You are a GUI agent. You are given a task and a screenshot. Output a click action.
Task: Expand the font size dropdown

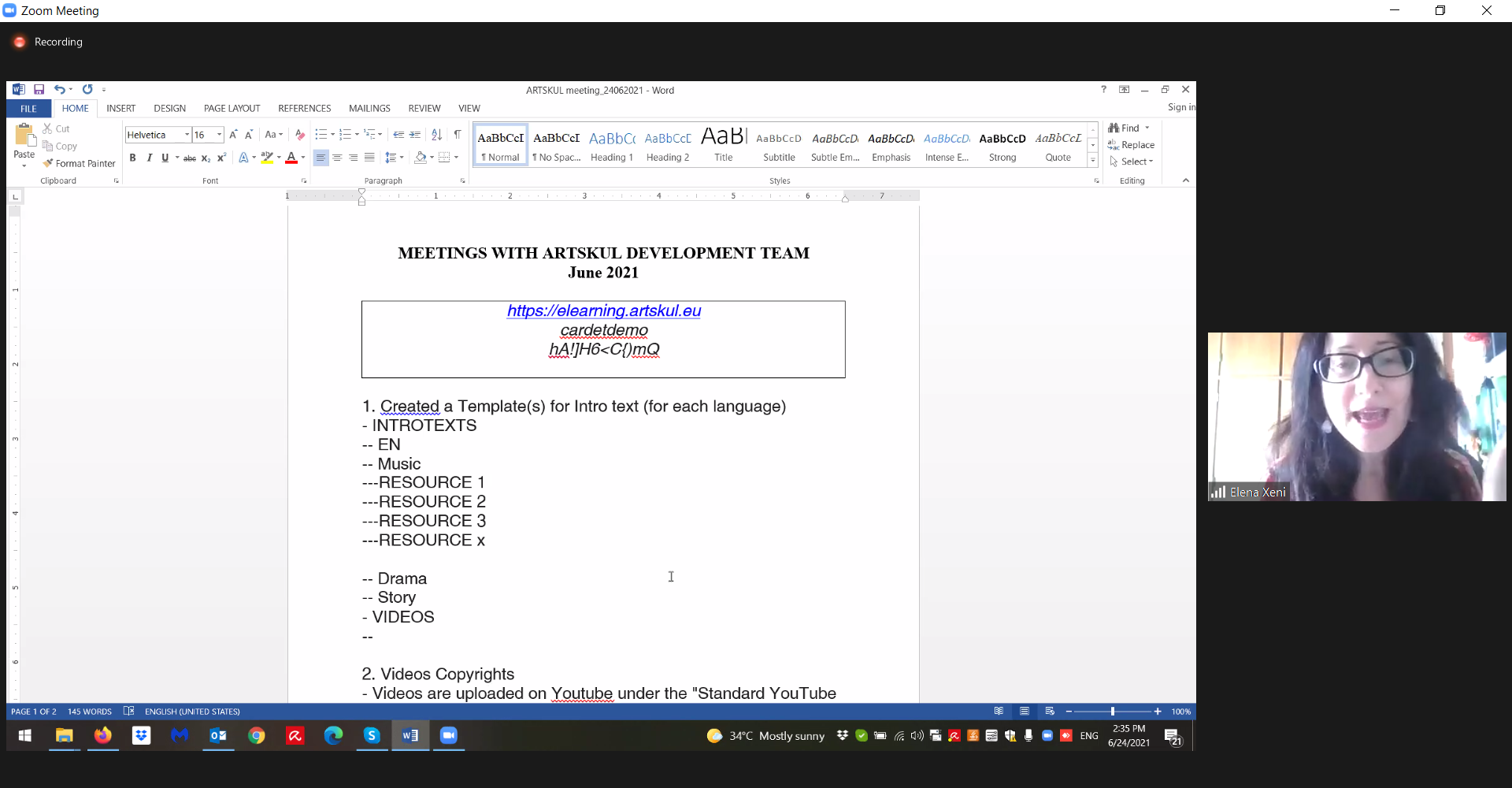[x=220, y=135]
